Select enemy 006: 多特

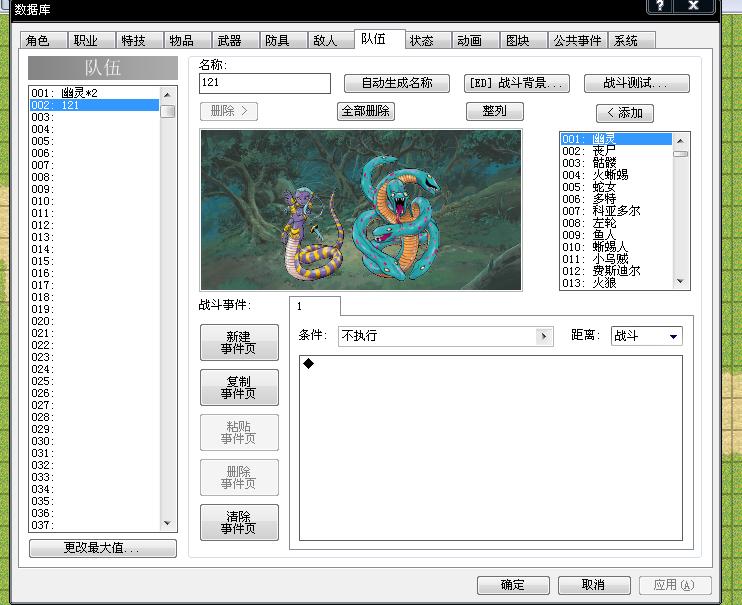(616, 199)
